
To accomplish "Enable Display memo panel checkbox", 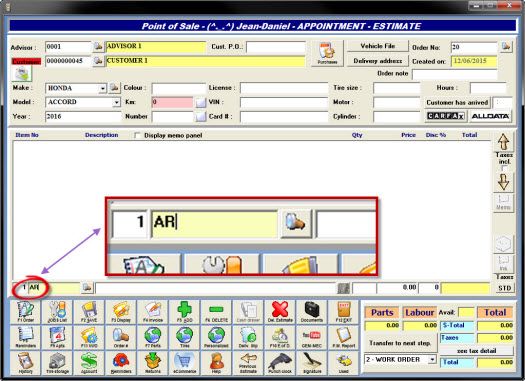I will tap(137, 135).
